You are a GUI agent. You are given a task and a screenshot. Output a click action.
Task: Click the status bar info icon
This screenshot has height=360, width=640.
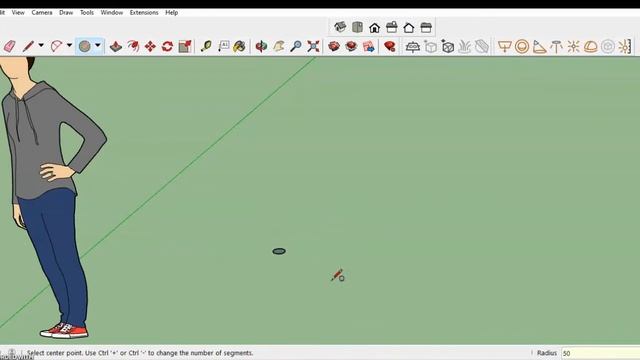point(12,353)
